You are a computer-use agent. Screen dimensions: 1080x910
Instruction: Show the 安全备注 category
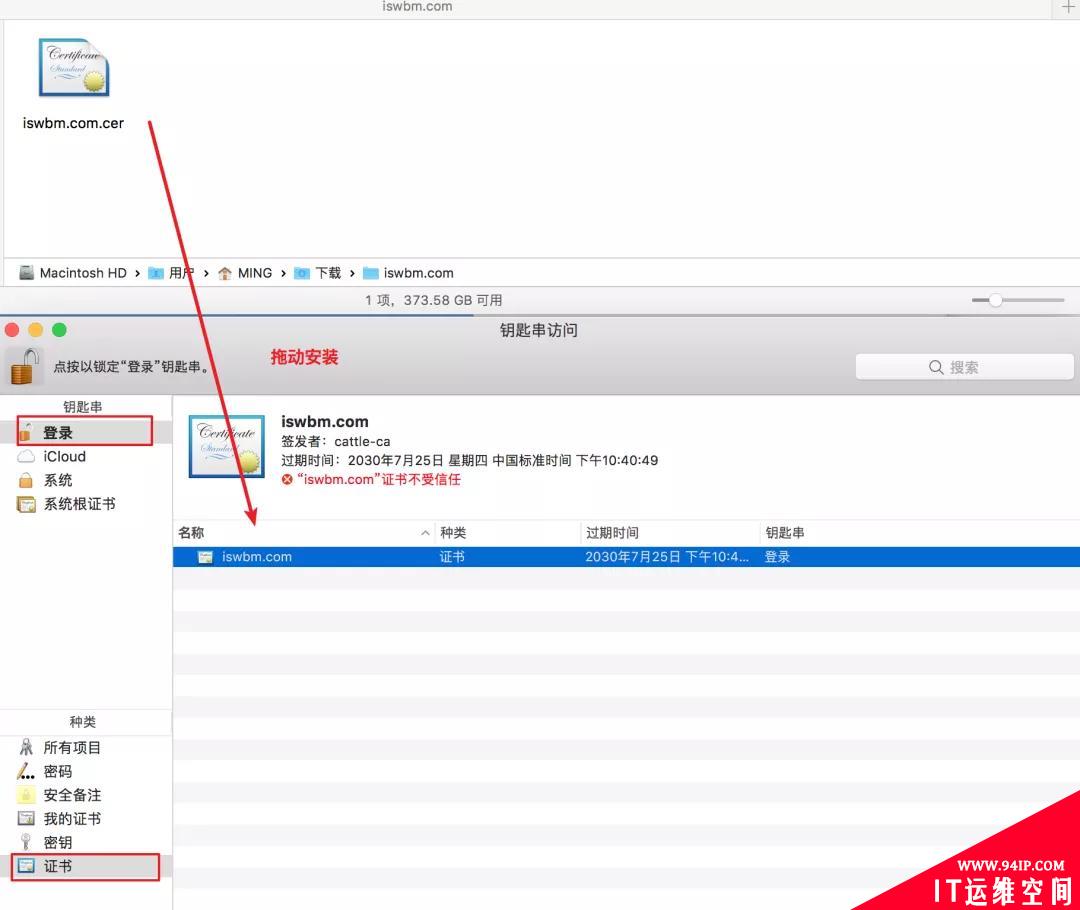point(85,795)
